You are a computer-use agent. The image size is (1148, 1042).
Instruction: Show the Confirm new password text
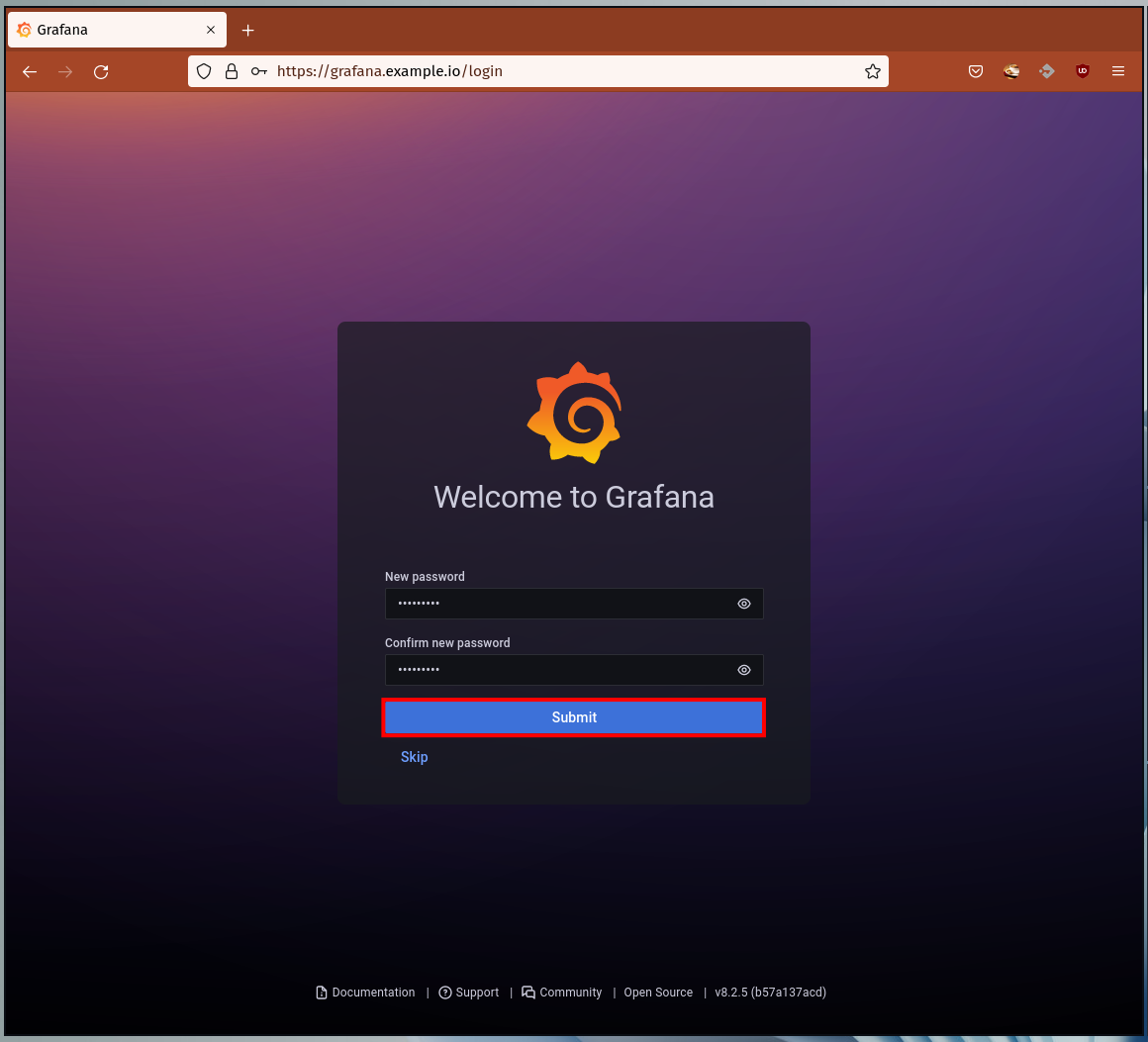[744, 670]
